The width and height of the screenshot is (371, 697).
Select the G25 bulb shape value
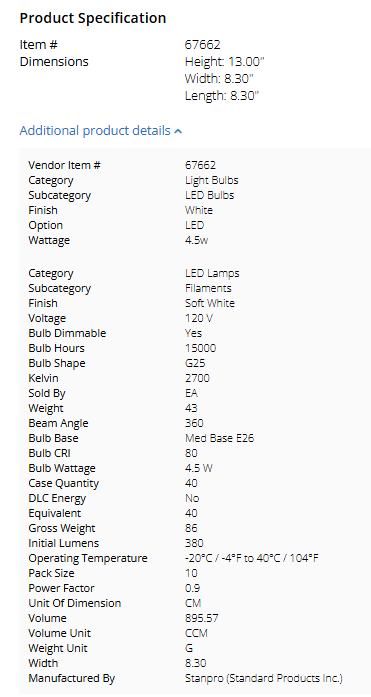point(195,364)
